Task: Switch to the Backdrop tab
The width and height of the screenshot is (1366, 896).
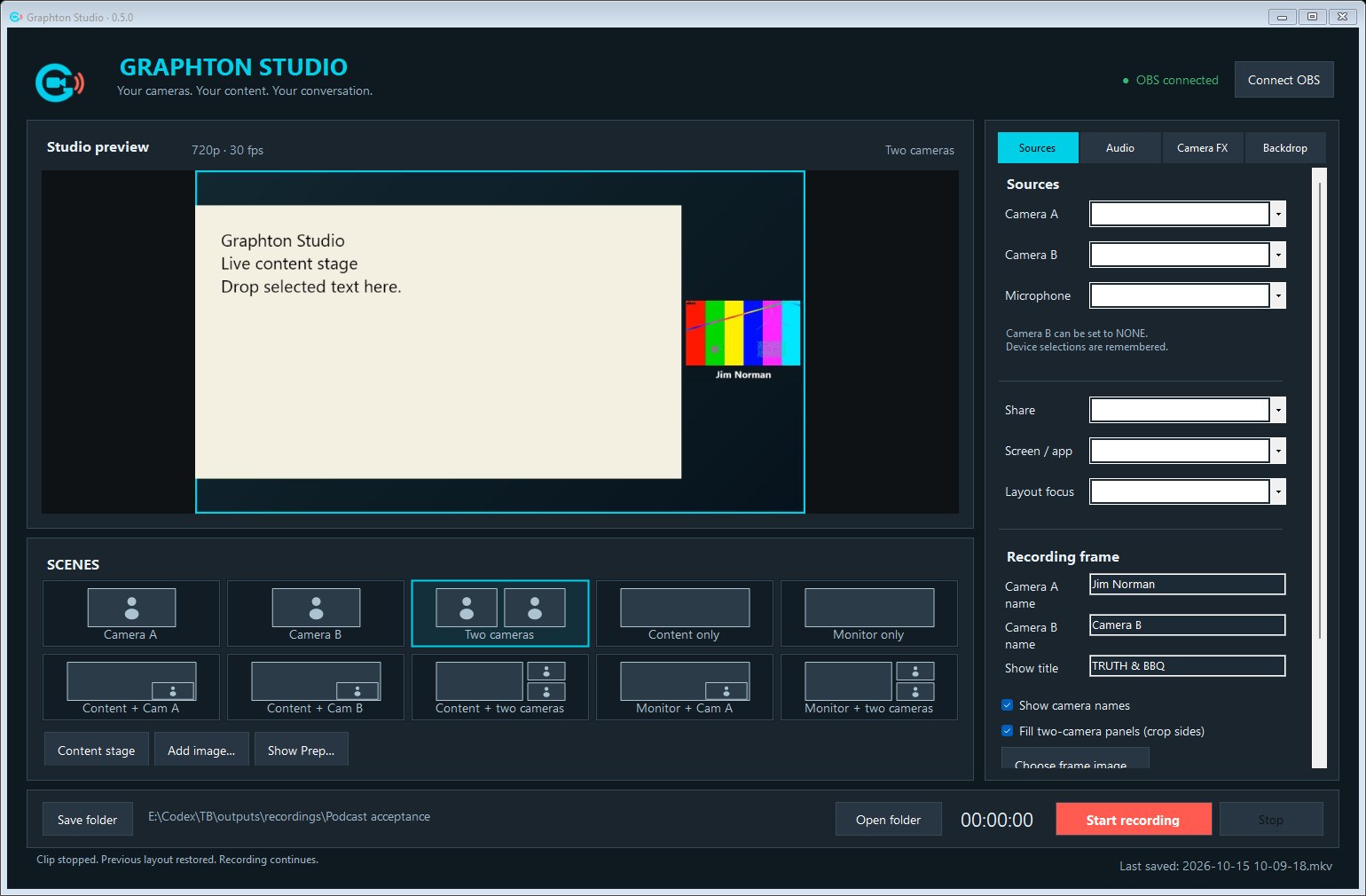Action: pos(1285,148)
